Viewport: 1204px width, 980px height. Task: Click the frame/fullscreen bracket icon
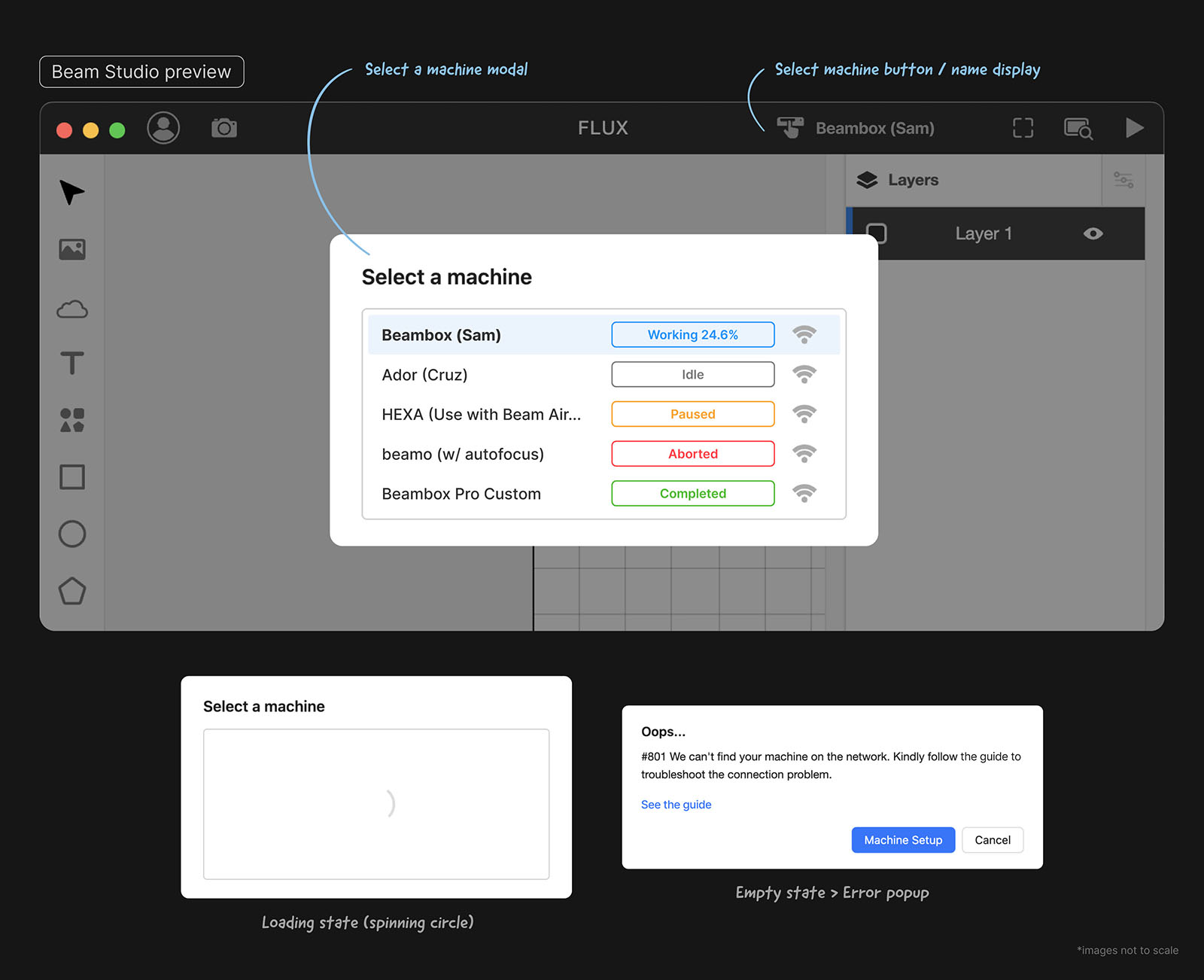[1023, 128]
